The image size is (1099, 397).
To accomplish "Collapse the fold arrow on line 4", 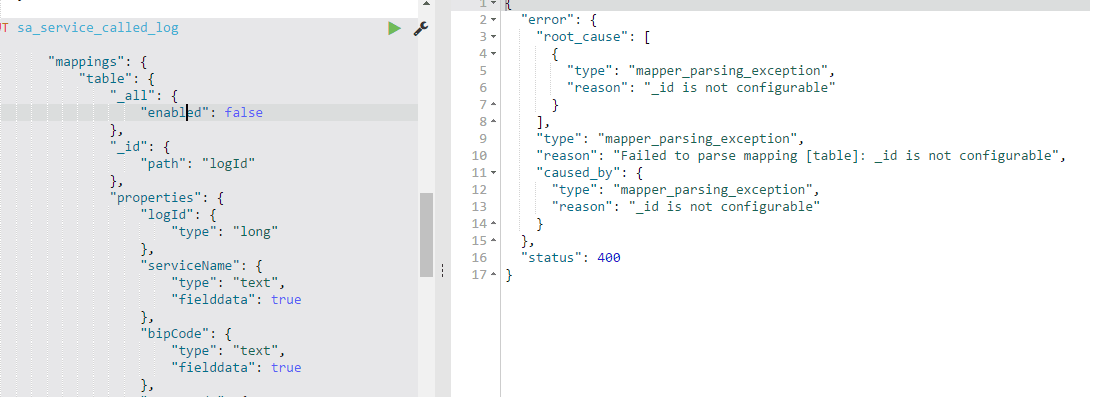I will pyautogui.click(x=493, y=53).
